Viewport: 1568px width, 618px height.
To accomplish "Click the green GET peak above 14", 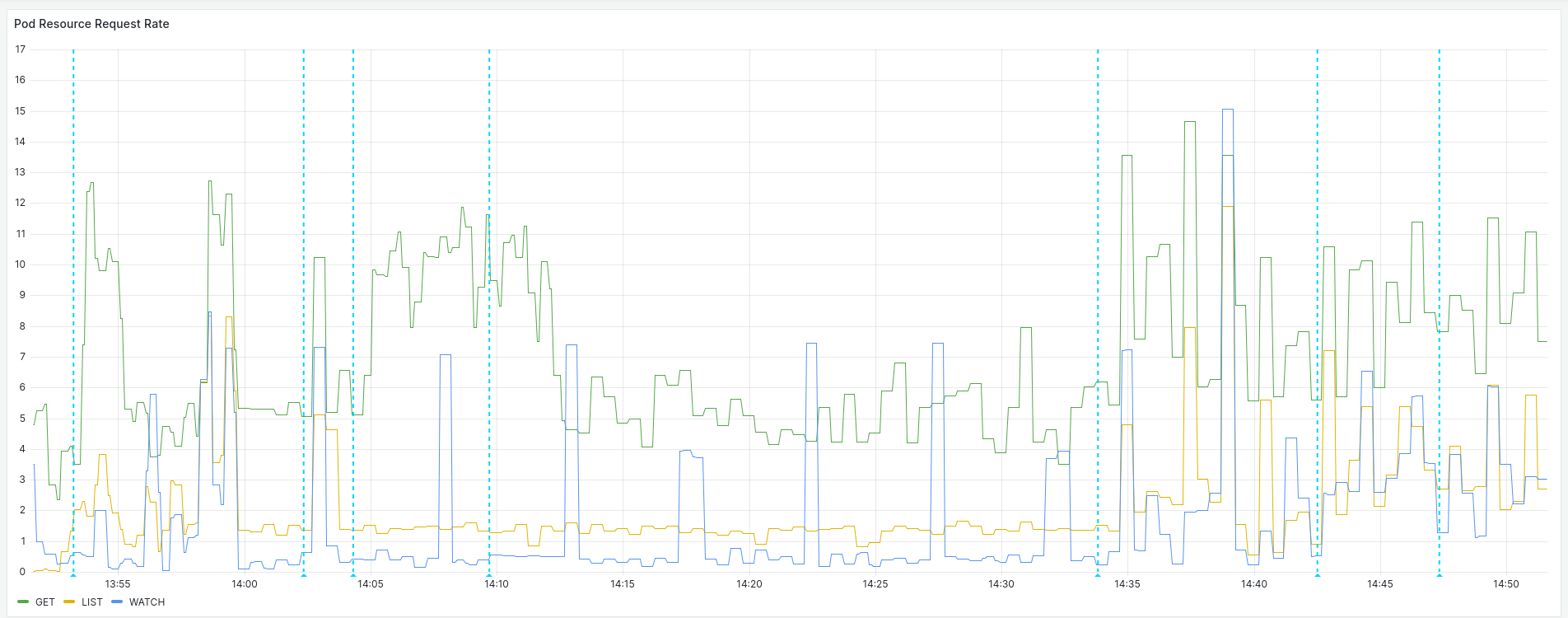I will coord(1190,122).
